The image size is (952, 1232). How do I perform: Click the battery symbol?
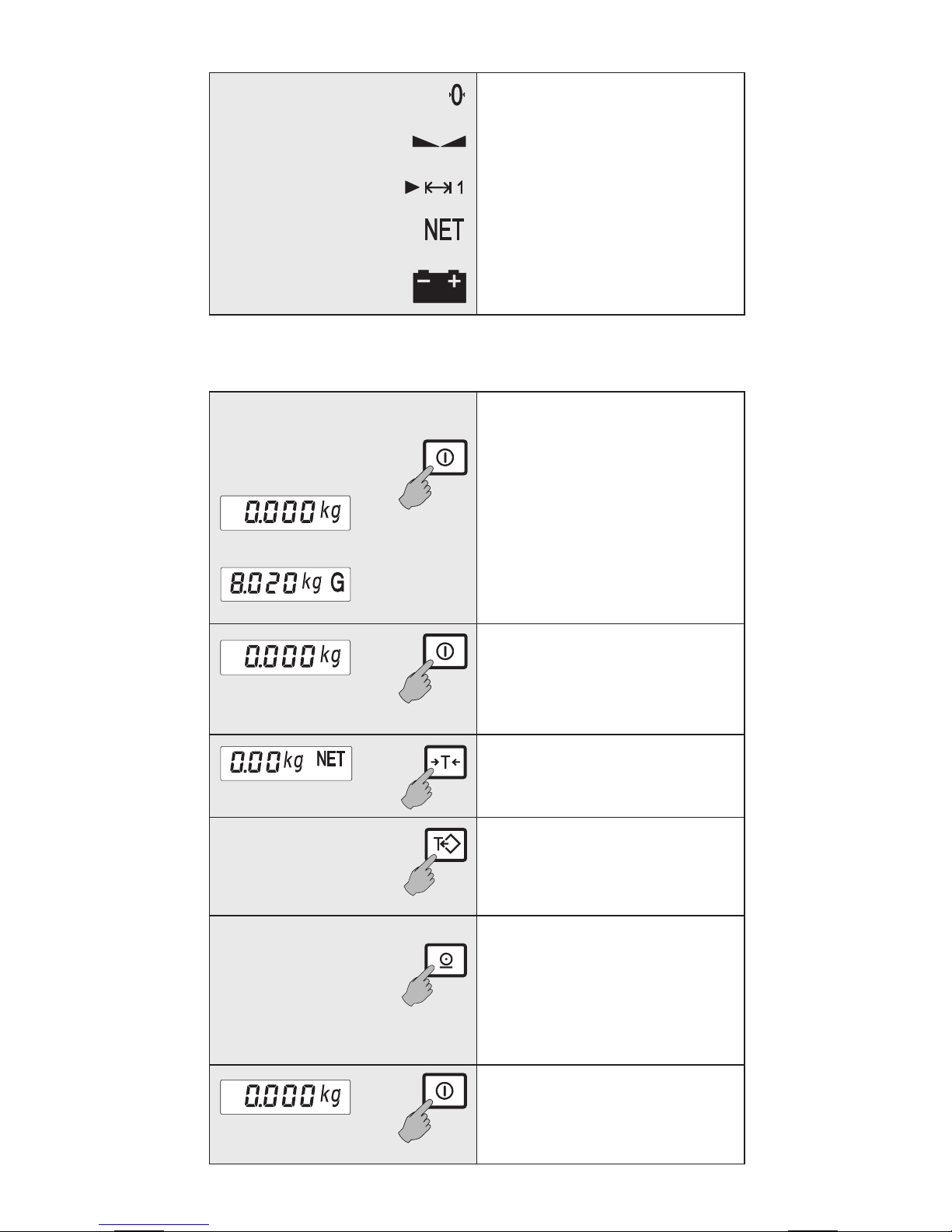tap(439, 287)
